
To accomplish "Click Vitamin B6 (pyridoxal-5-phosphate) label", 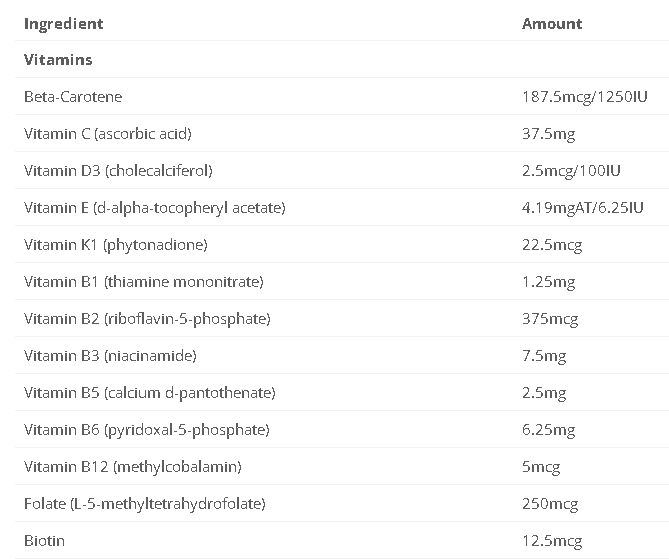I will [x=146, y=430].
